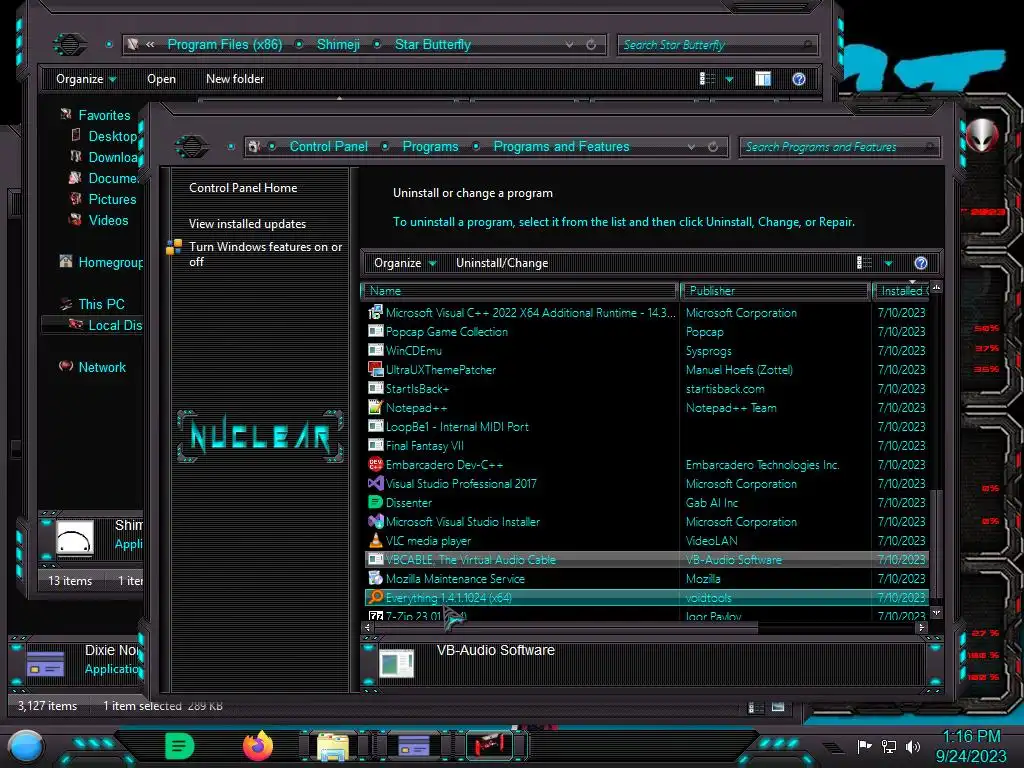Image resolution: width=1024 pixels, height=768 pixels.
Task: Click the Microsoft Visual C++ 2022 runtime icon
Action: [376, 312]
